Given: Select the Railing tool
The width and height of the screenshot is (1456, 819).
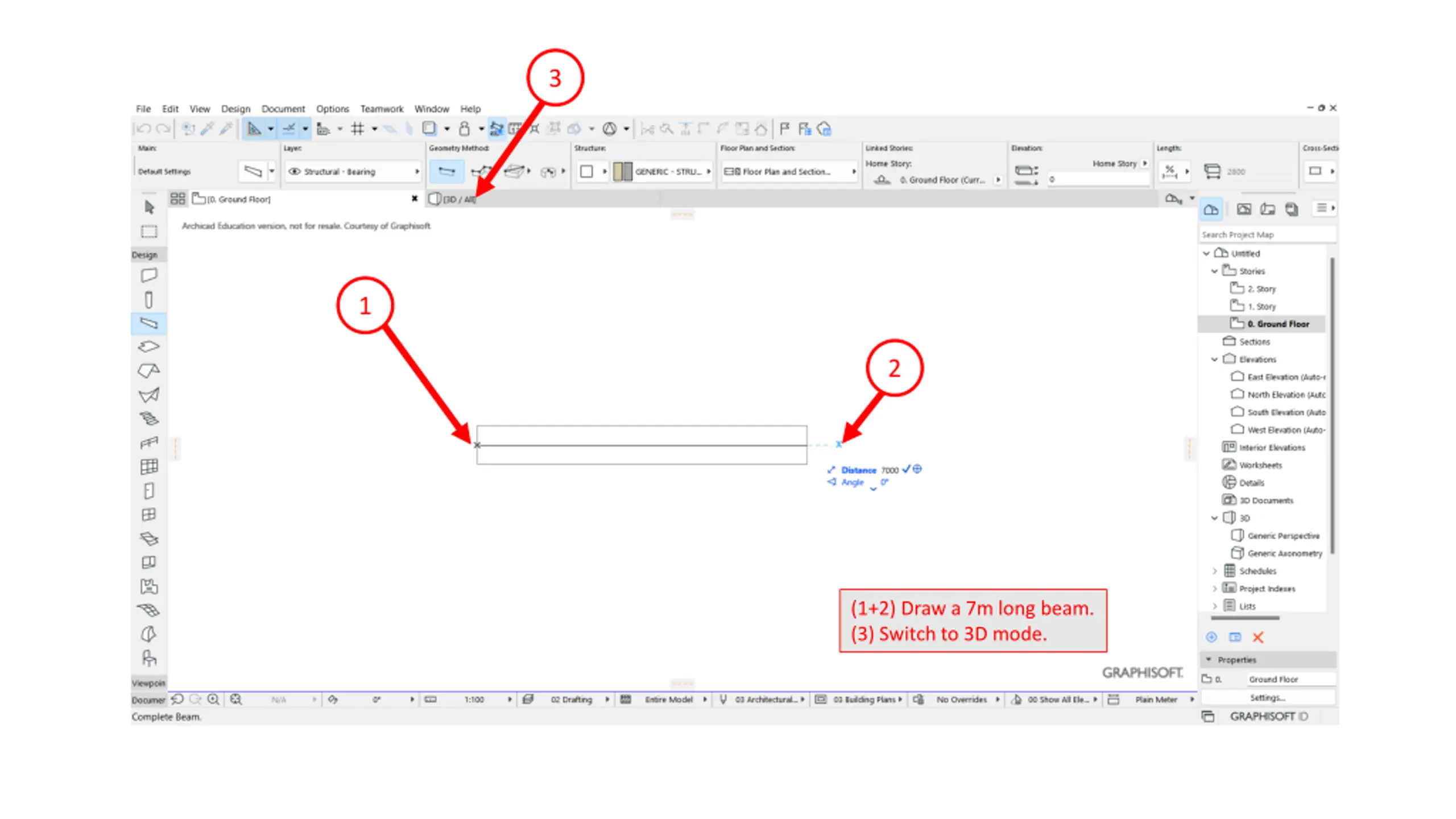Looking at the screenshot, I should [x=149, y=442].
